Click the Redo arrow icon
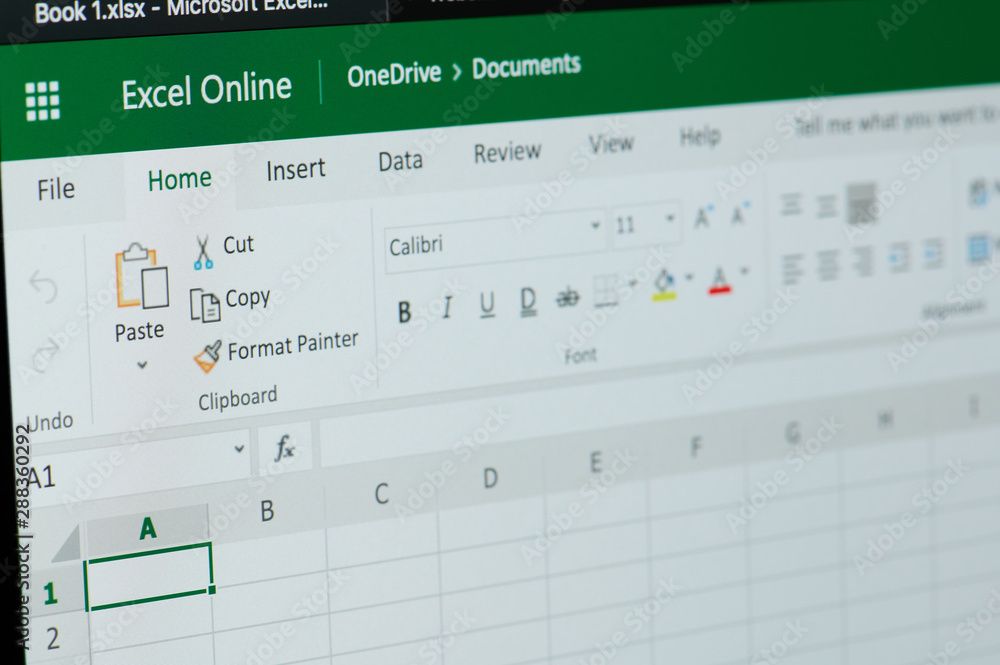 44,354
